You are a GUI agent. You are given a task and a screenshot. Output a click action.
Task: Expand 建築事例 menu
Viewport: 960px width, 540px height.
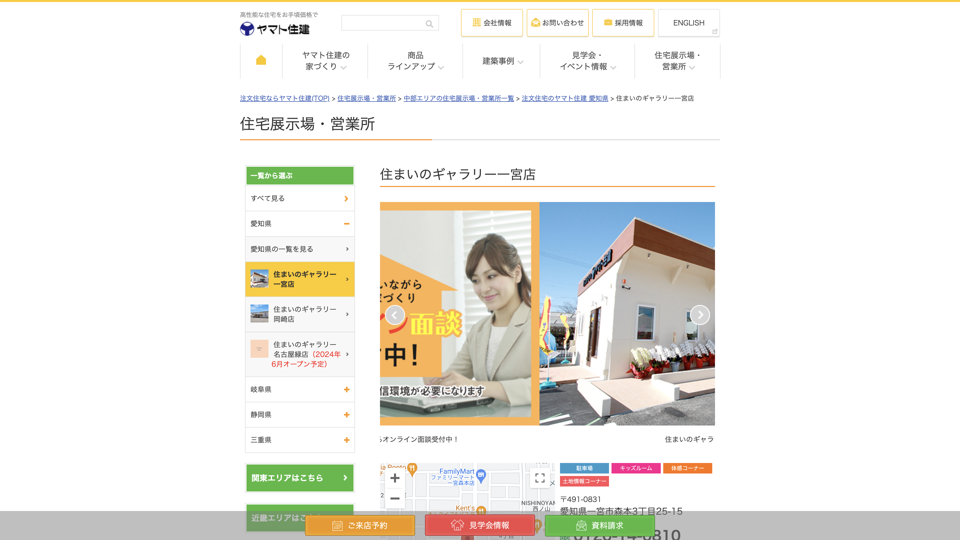coord(501,61)
